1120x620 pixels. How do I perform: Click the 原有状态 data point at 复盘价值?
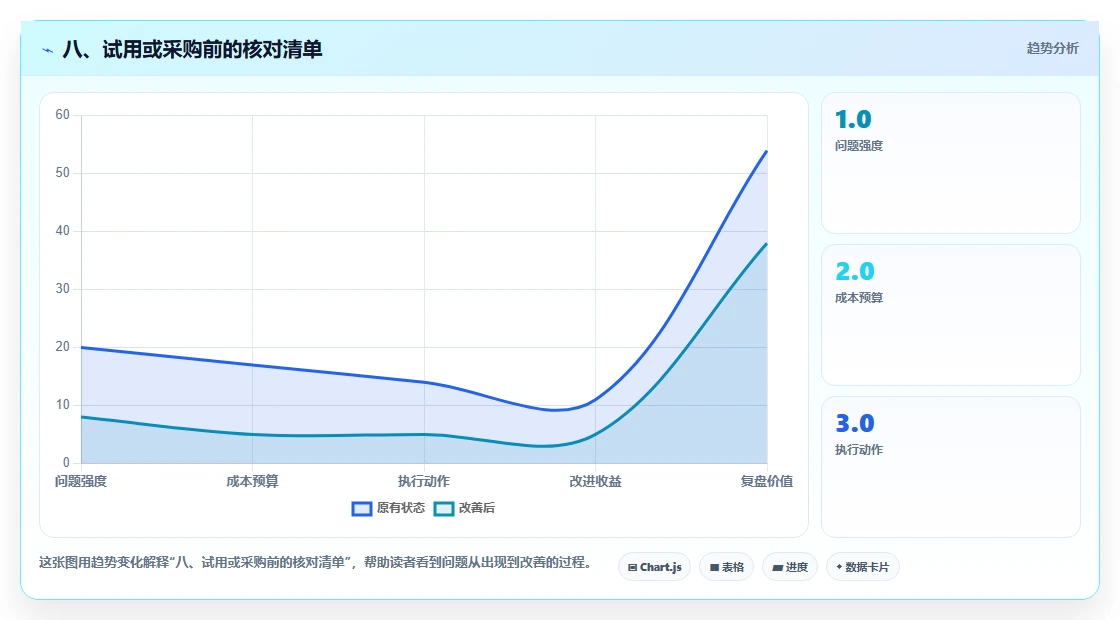click(x=766, y=151)
